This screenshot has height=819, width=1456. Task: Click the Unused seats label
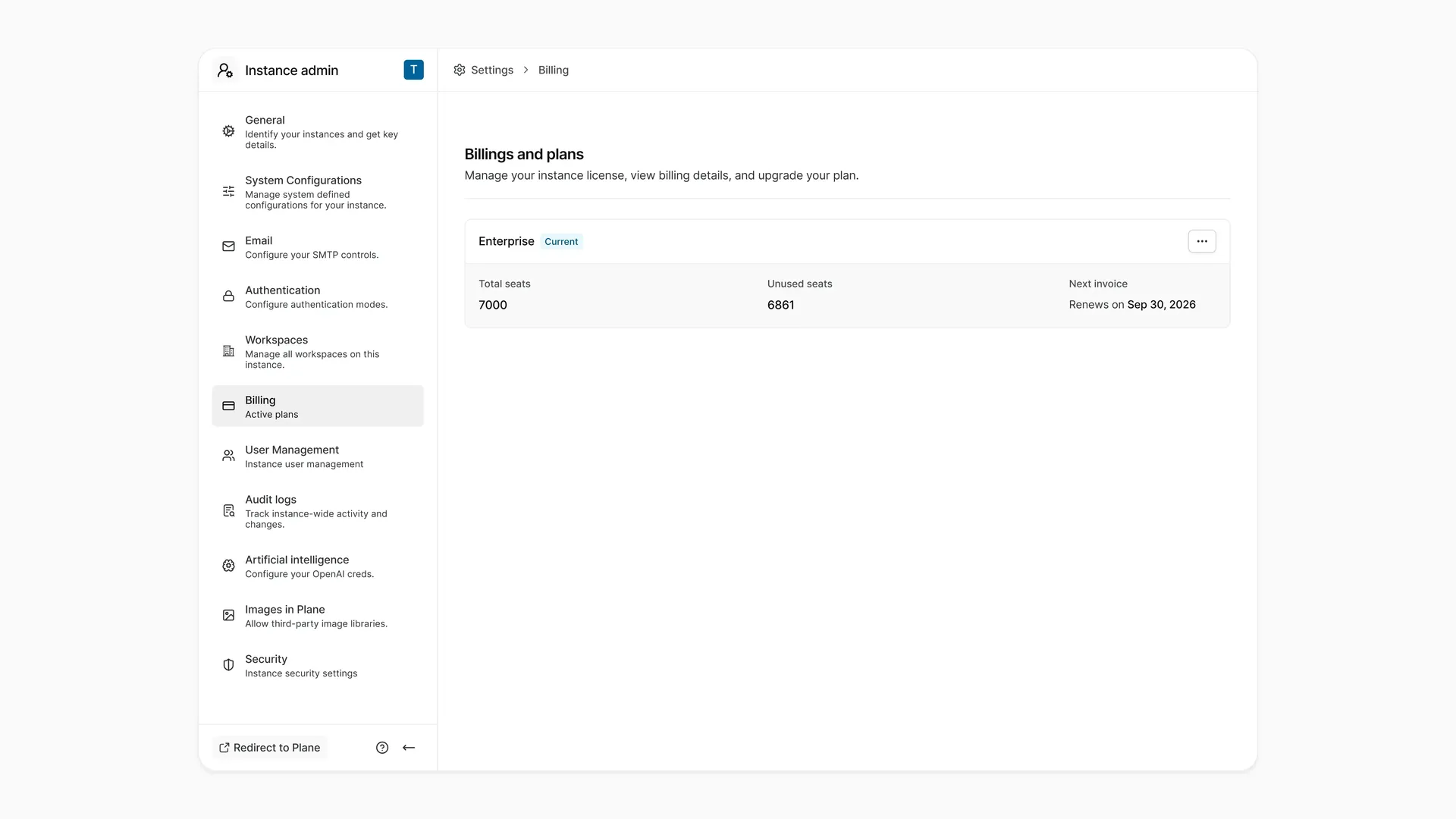pyautogui.click(x=799, y=284)
